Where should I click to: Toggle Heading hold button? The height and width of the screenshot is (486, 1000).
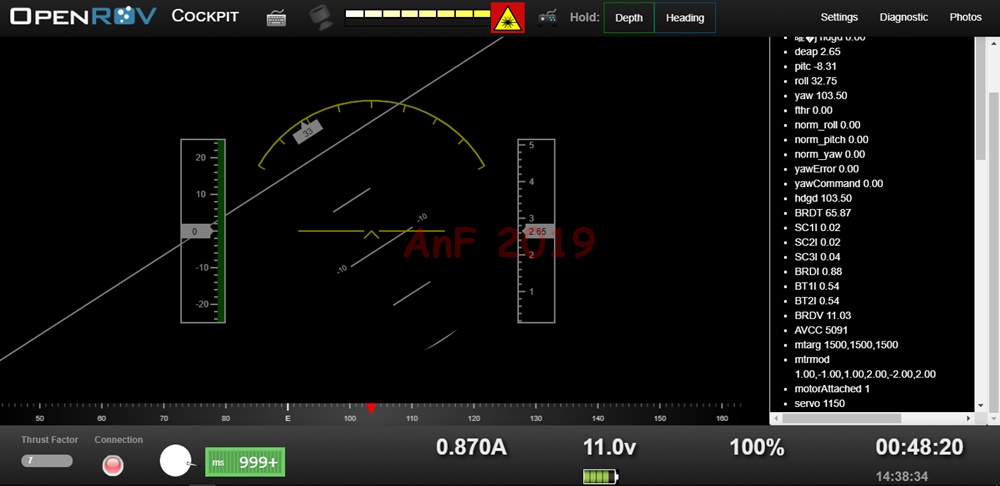[x=685, y=18]
